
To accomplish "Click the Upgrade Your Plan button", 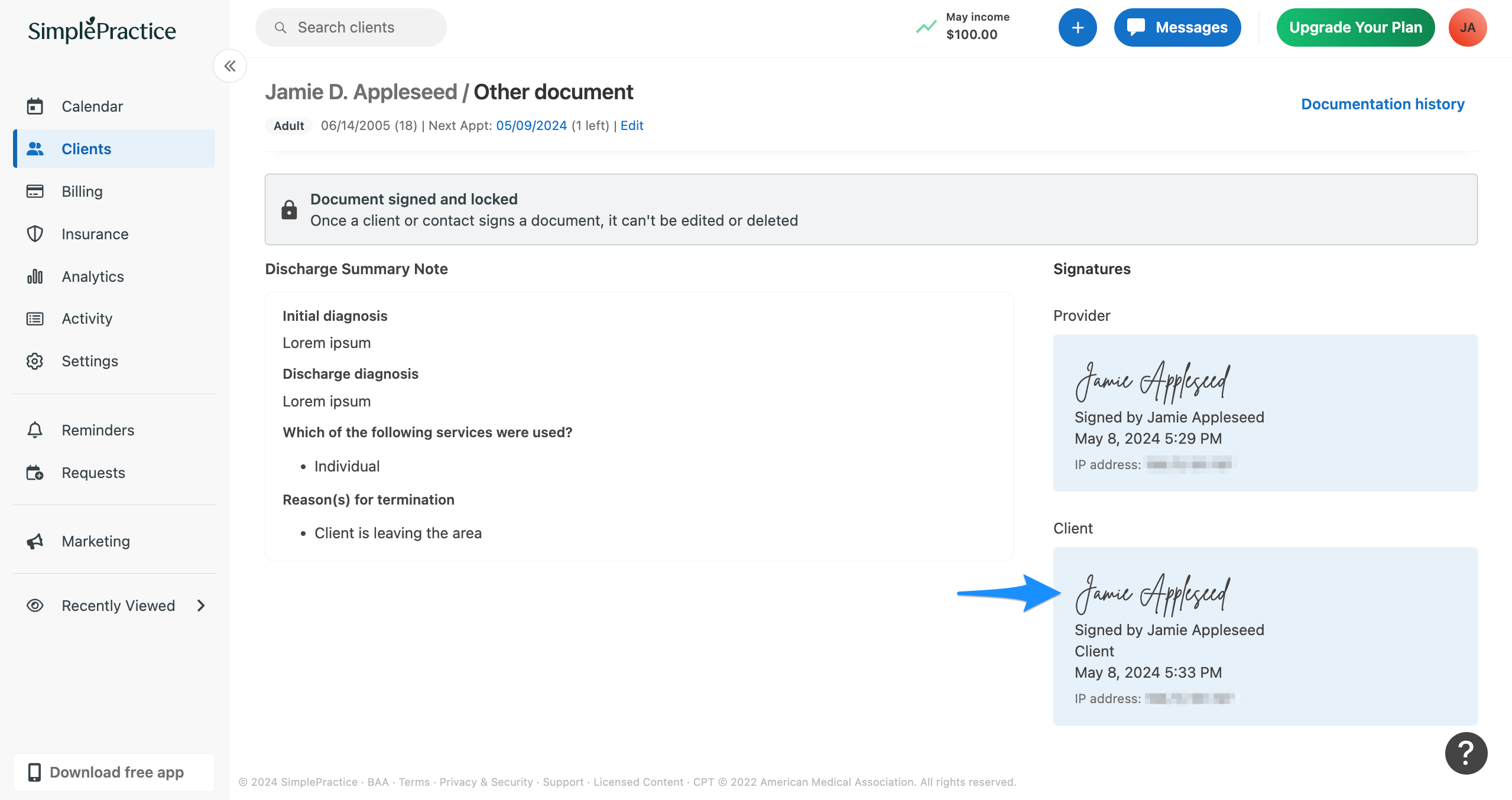I will pyautogui.click(x=1355, y=27).
